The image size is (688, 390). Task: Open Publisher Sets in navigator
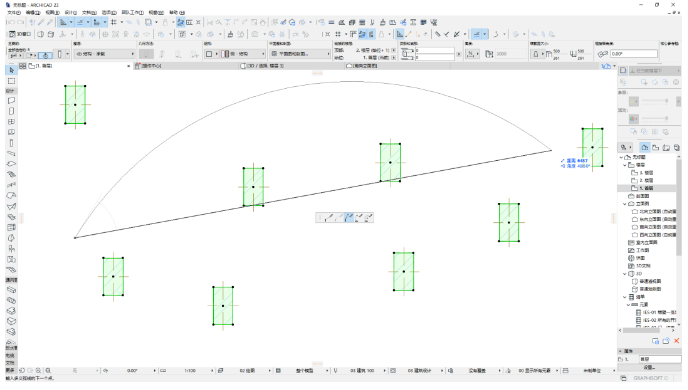pos(677,147)
